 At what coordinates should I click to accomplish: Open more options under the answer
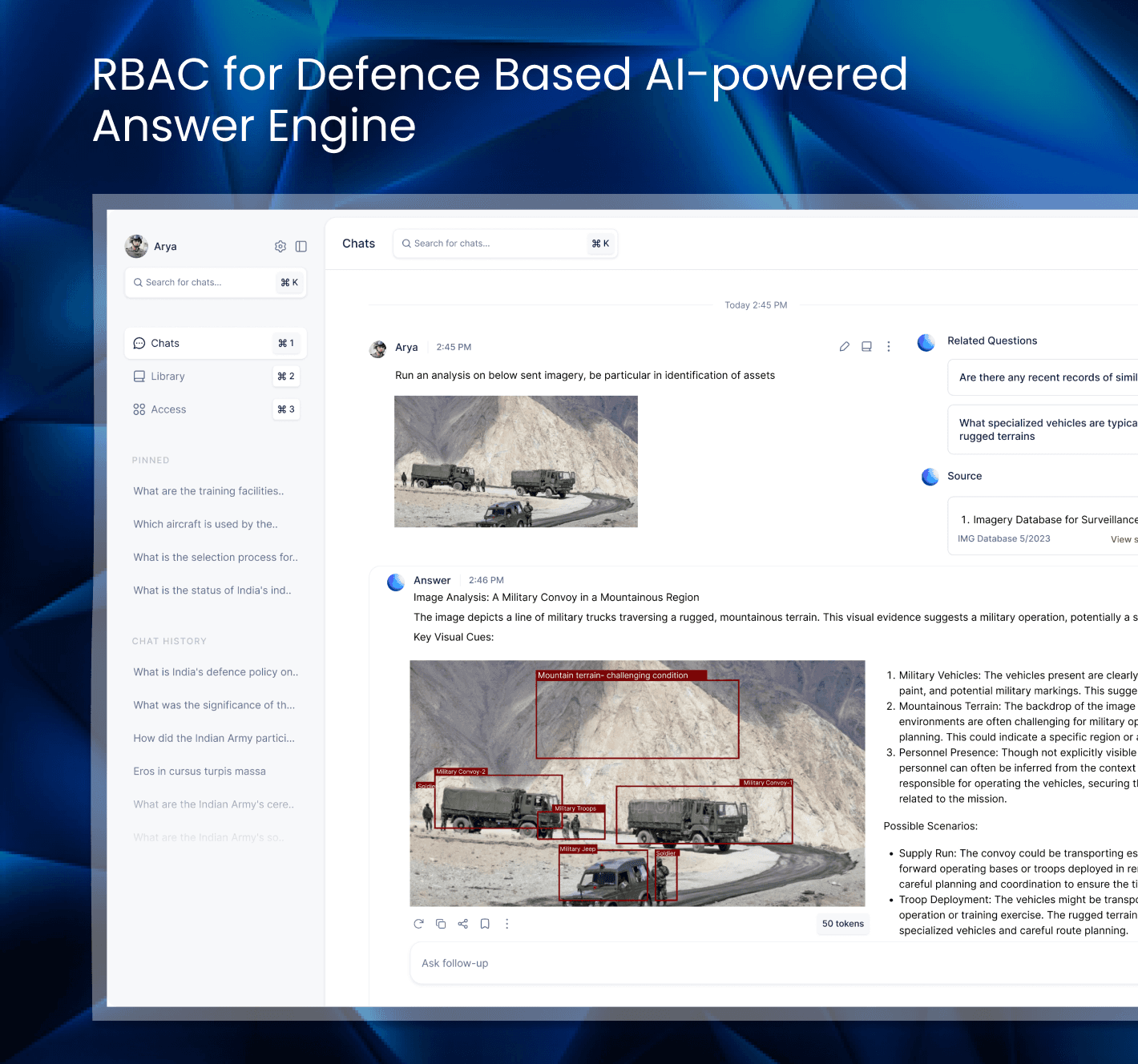[x=507, y=924]
